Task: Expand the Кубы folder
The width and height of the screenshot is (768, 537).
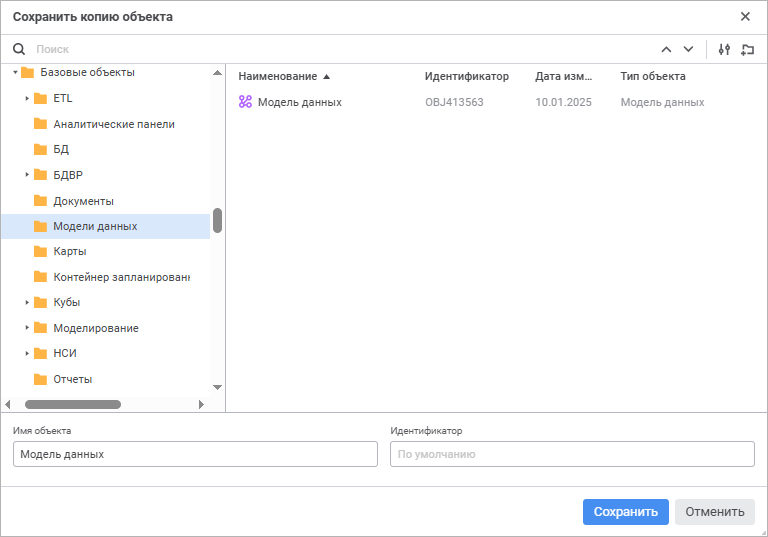Action: (x=28, y=302)
